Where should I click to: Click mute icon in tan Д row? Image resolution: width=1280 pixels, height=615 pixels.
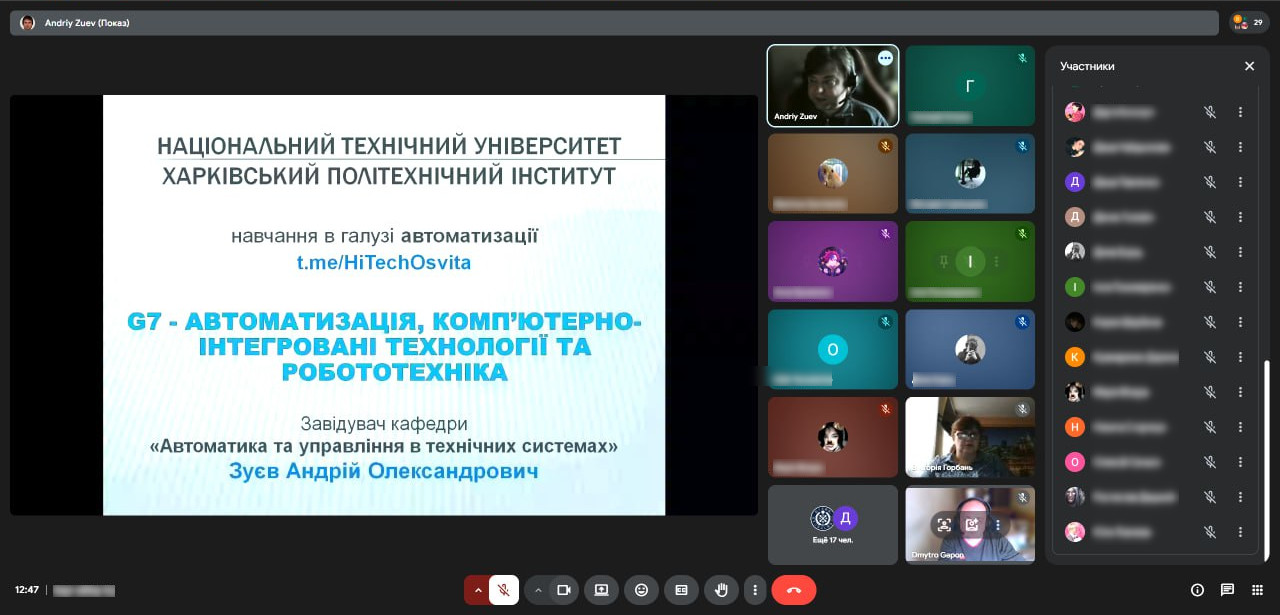[1210, 217]
